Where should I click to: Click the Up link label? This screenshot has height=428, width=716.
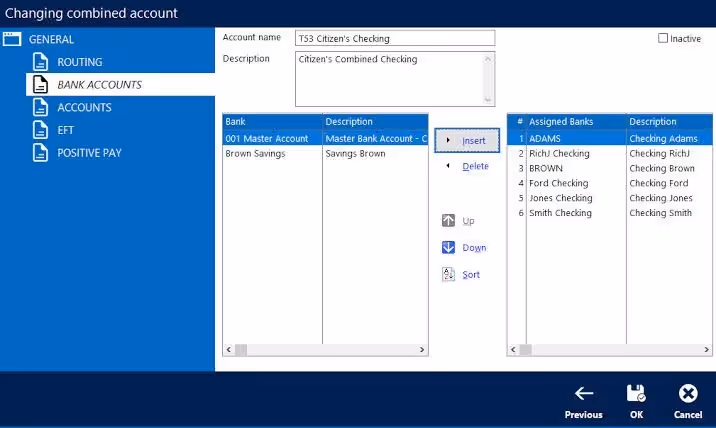click(x=468, y=221)
